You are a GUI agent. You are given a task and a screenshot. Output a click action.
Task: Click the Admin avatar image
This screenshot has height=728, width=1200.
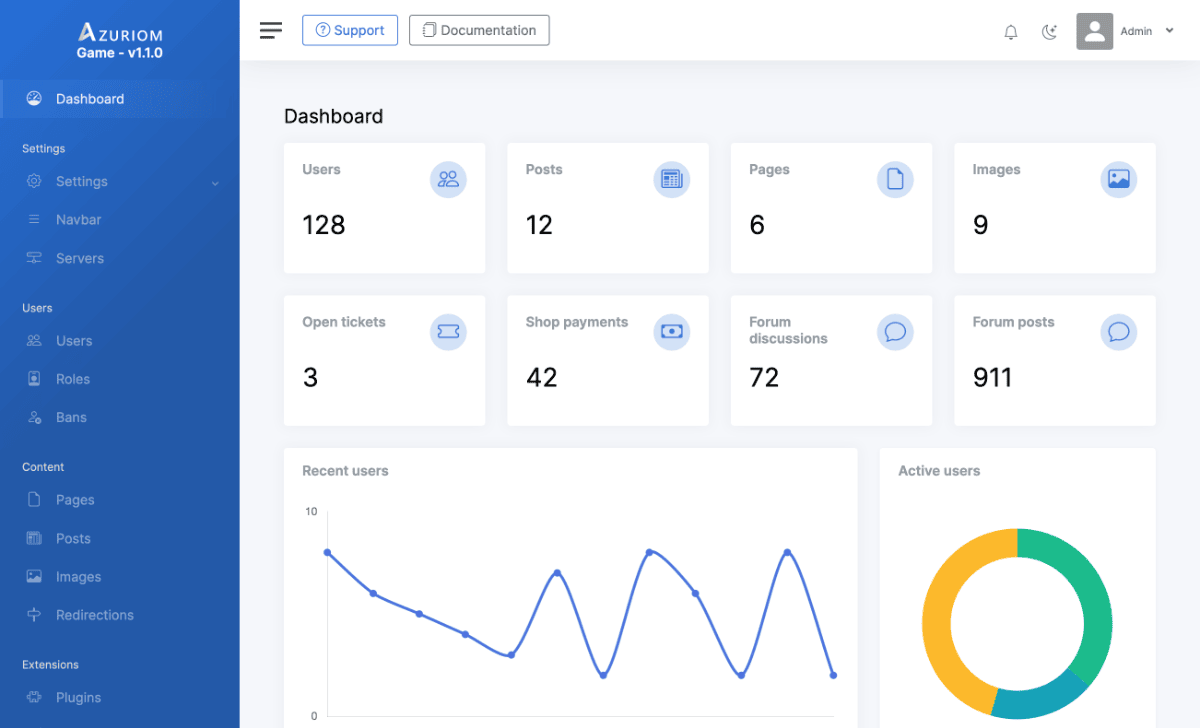pos(1094,31)
